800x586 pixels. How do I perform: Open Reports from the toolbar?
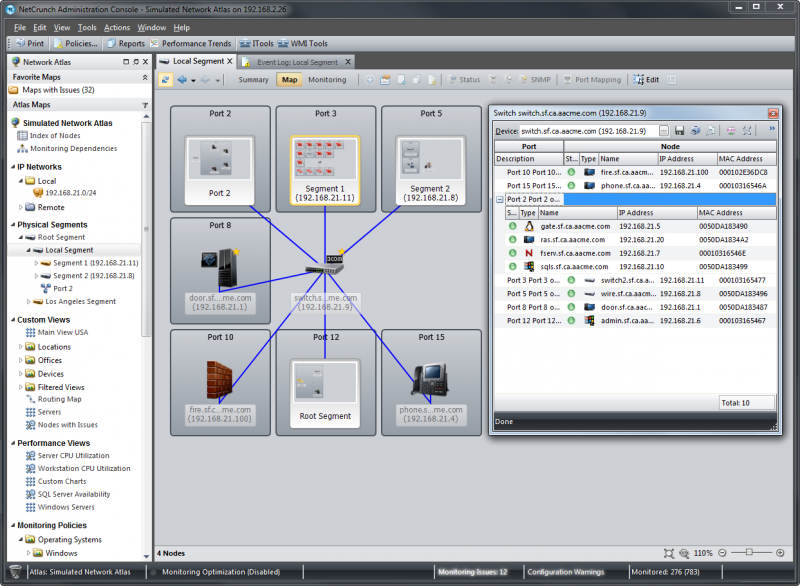[x=126, y=43]
